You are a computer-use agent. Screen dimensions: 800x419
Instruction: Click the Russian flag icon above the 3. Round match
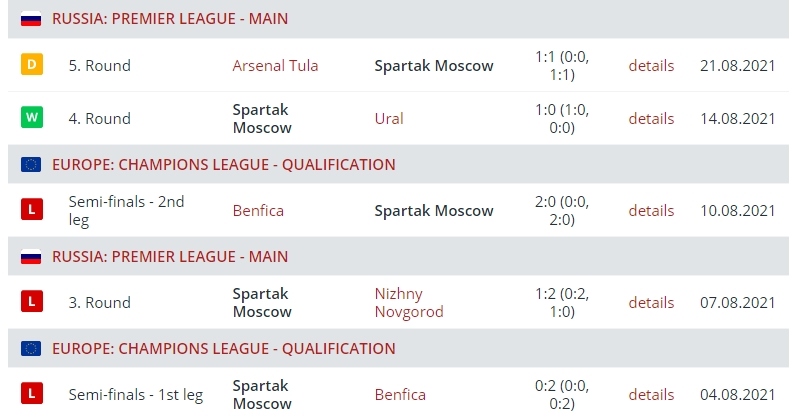(x=30, y=256)
